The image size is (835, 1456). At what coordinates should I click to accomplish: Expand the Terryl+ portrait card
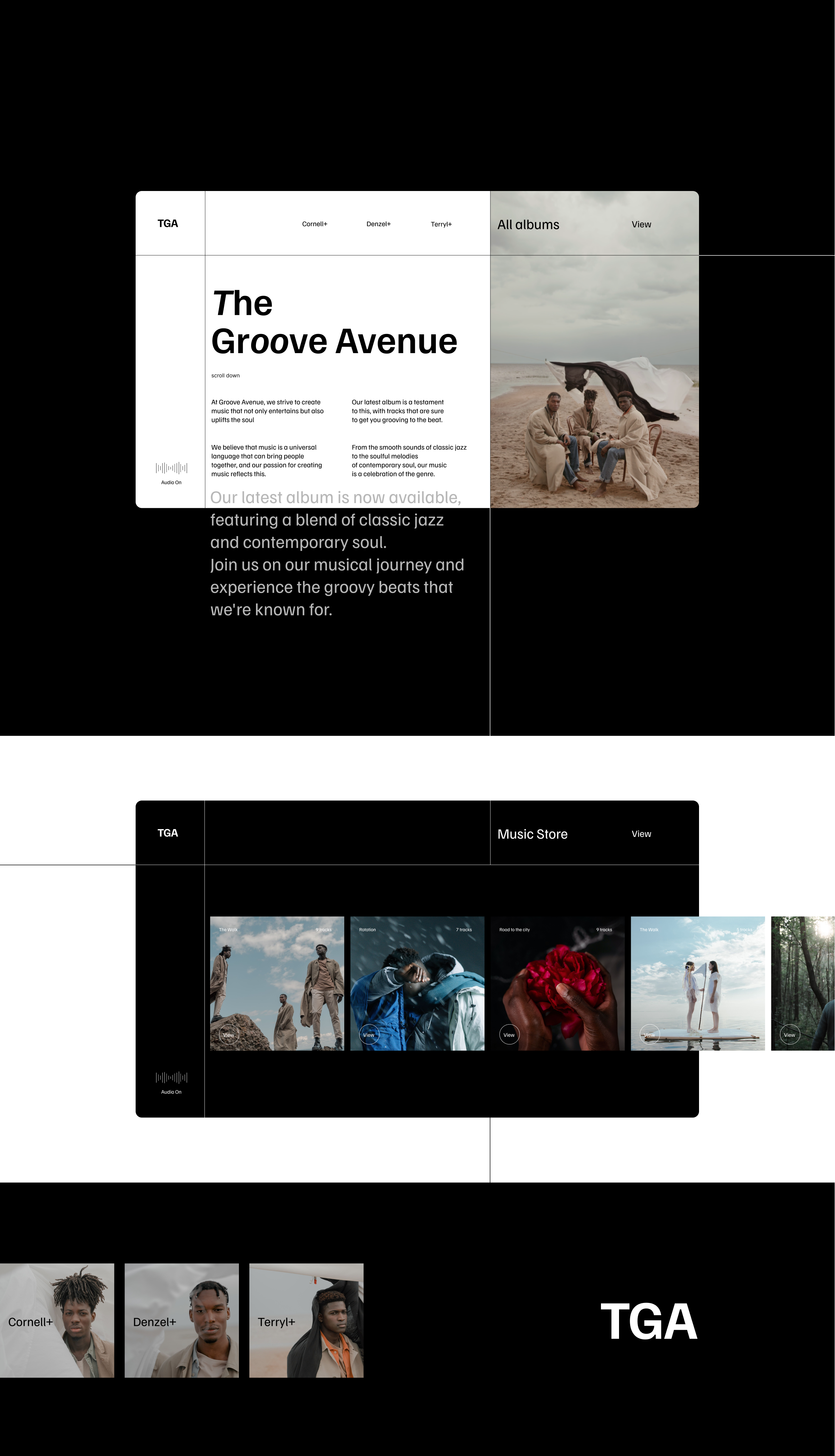point(306,1321)
